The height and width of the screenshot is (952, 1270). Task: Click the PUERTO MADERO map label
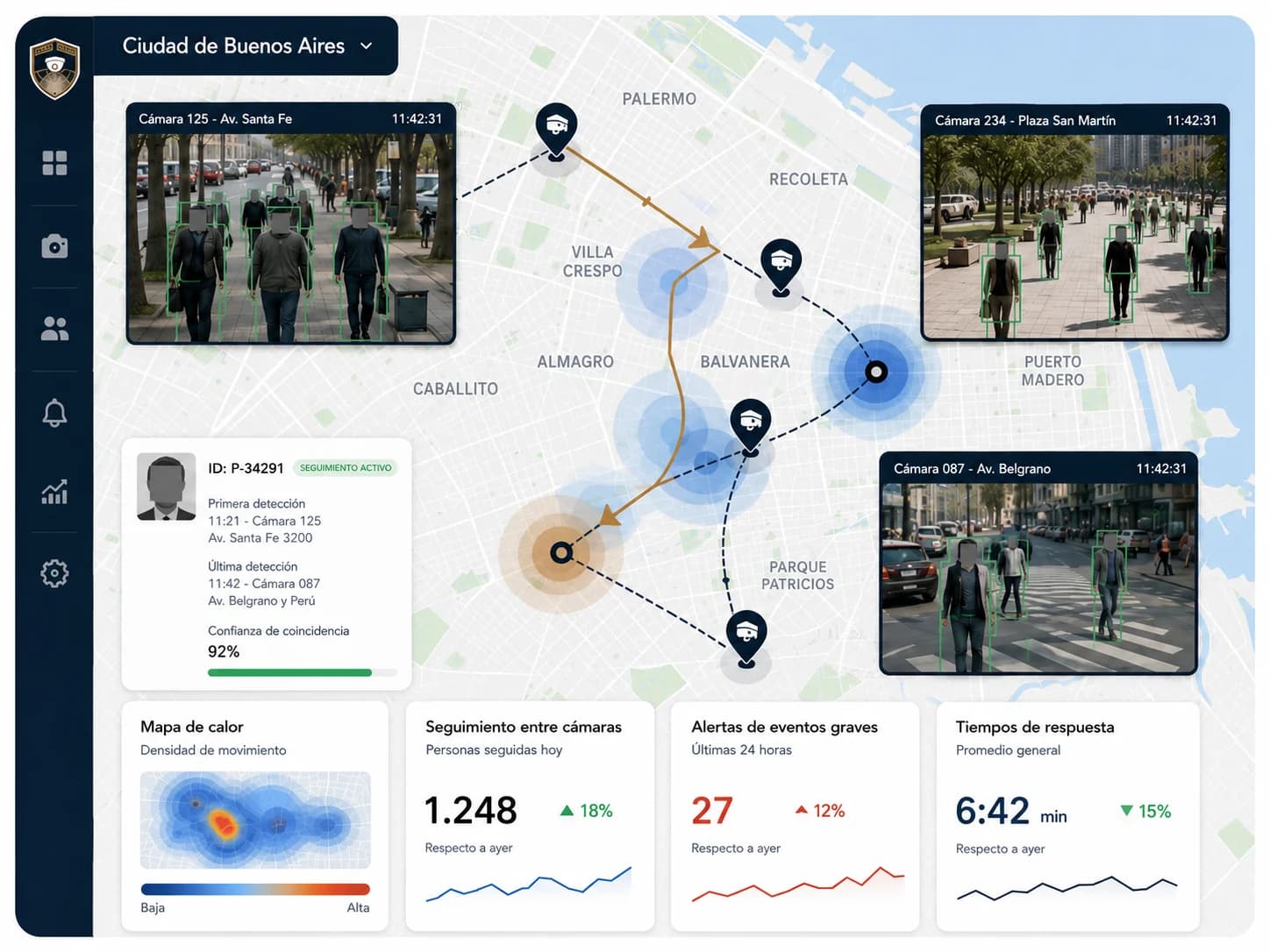[1052, 371]
